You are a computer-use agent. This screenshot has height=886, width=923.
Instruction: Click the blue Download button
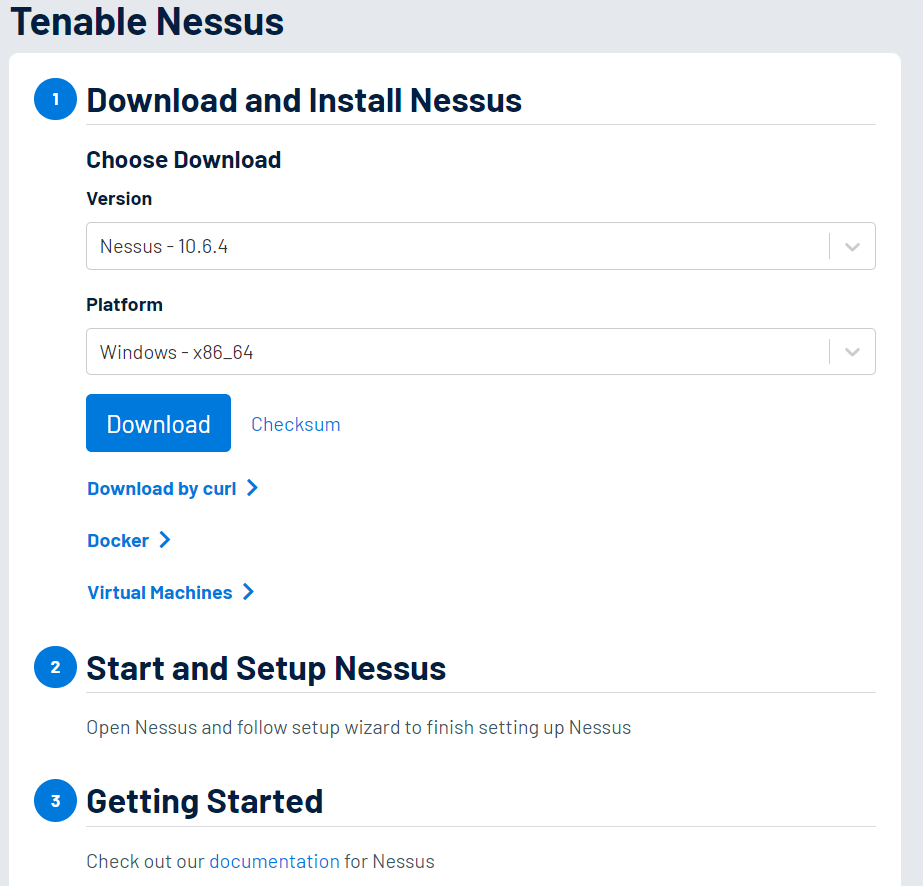tap(158, 423)
